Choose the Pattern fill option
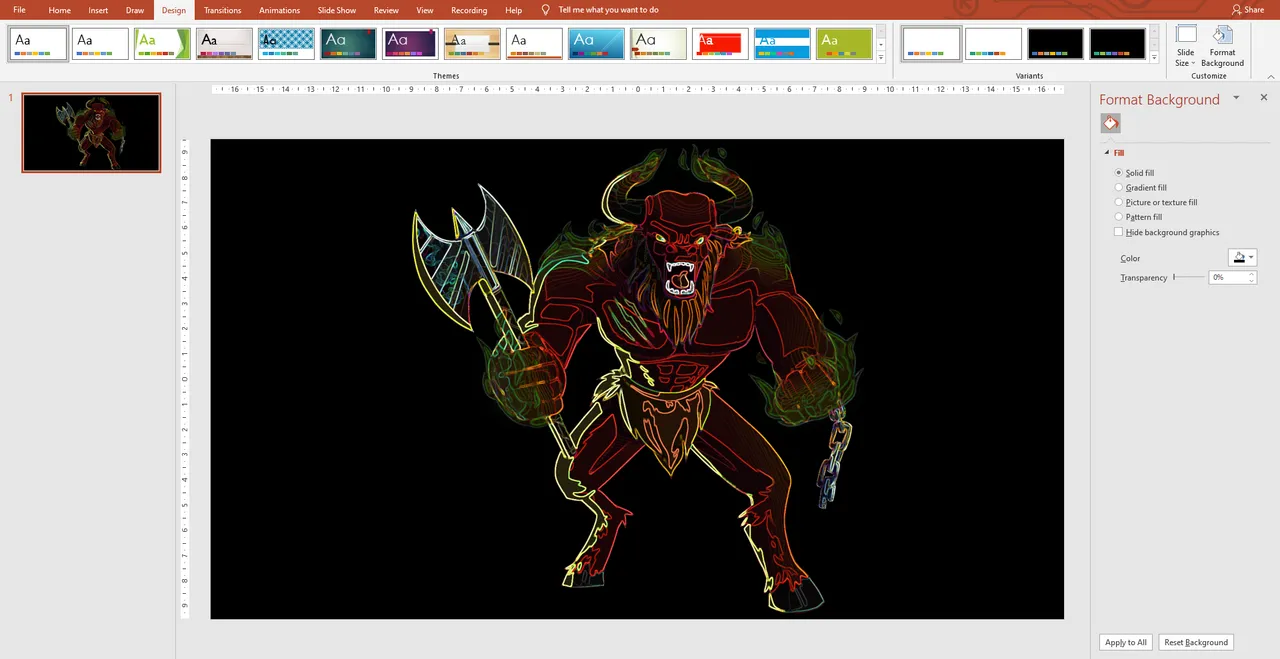 (1138, 217)
